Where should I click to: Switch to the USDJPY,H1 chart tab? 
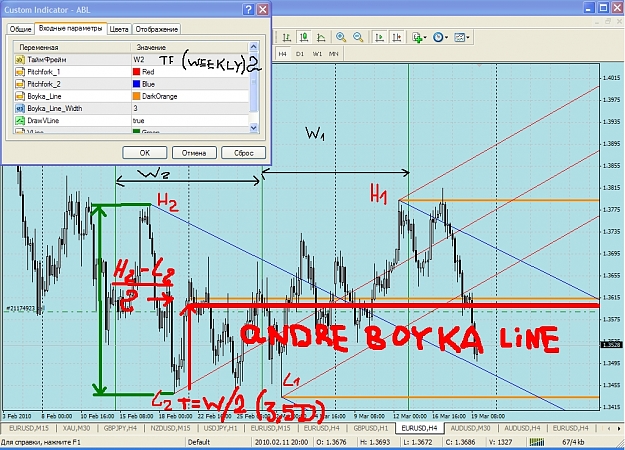click(220, 428)
